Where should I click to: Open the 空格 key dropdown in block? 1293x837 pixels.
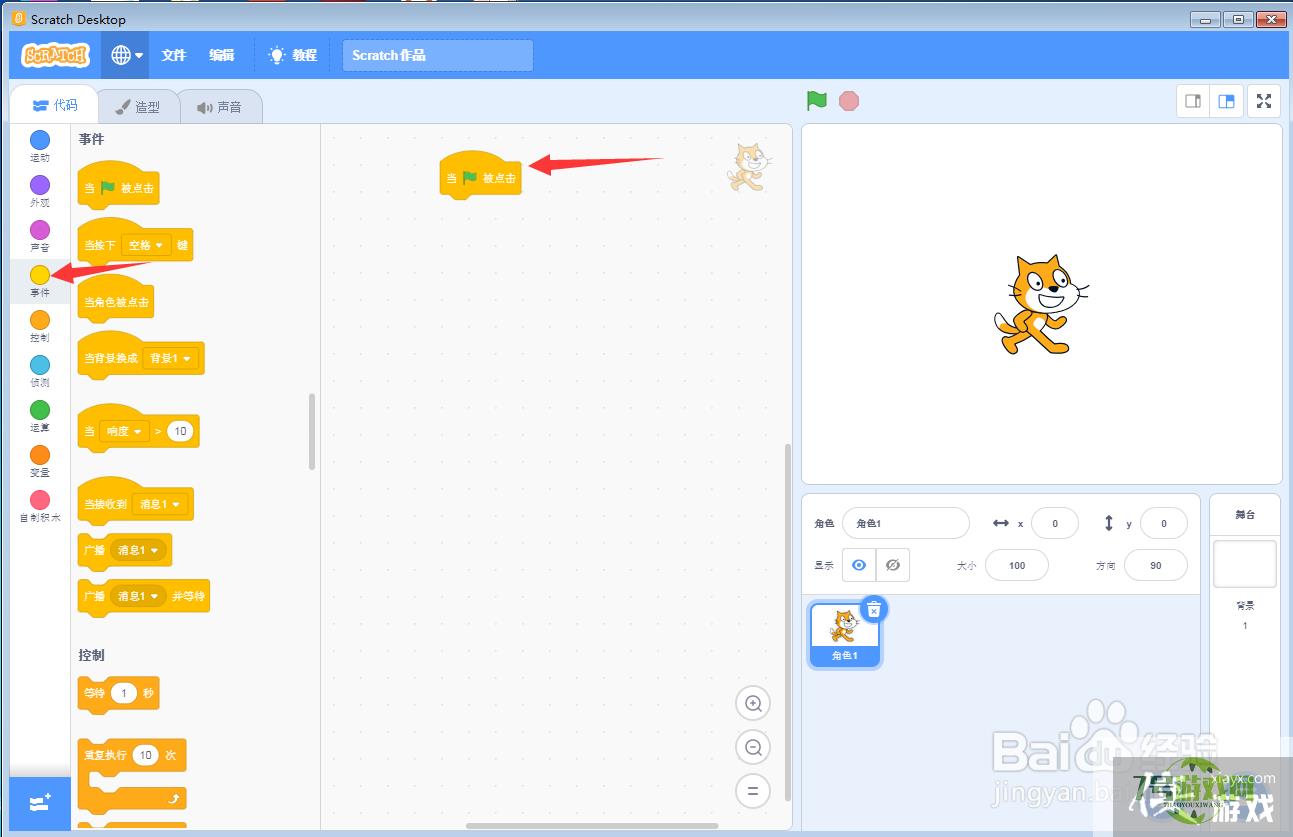point(146,245)
